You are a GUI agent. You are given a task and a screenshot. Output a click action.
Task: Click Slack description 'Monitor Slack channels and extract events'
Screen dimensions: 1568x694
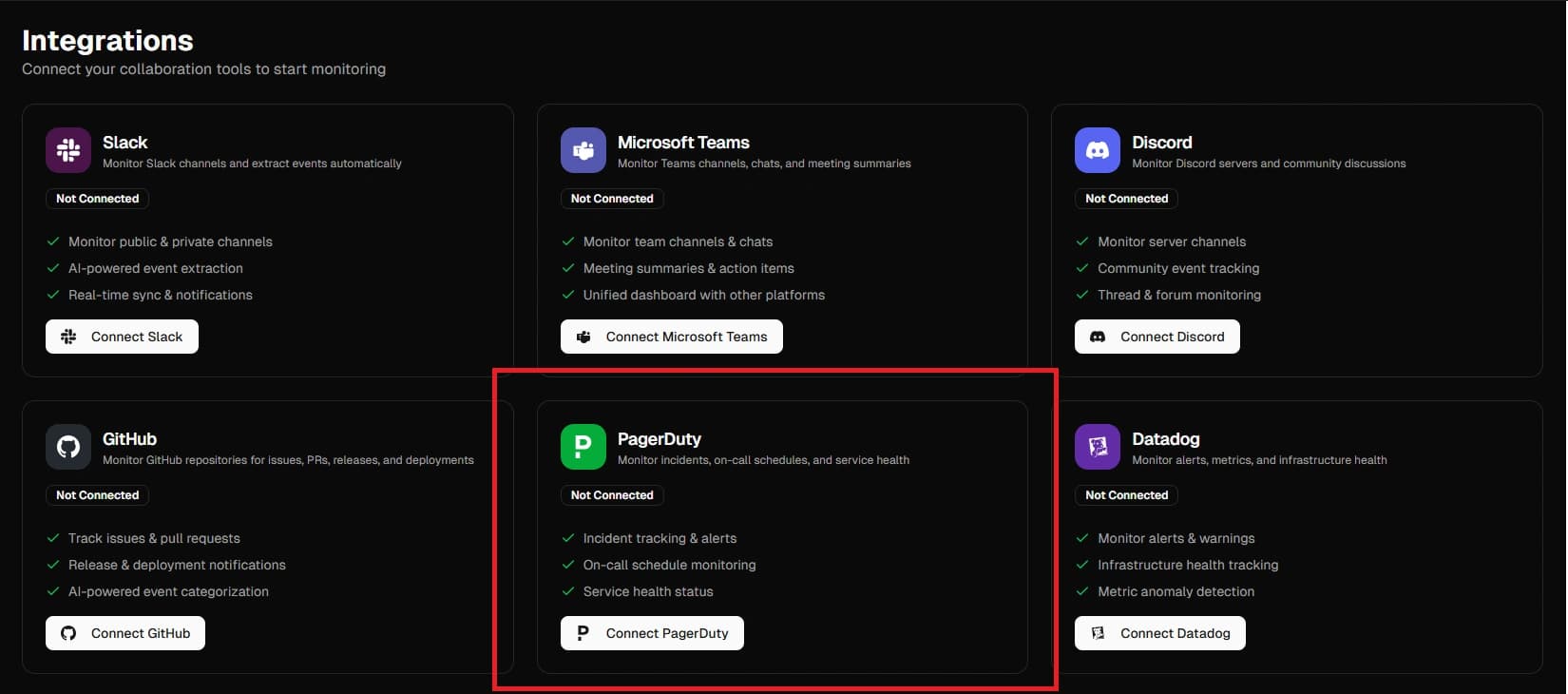point(252,164)
